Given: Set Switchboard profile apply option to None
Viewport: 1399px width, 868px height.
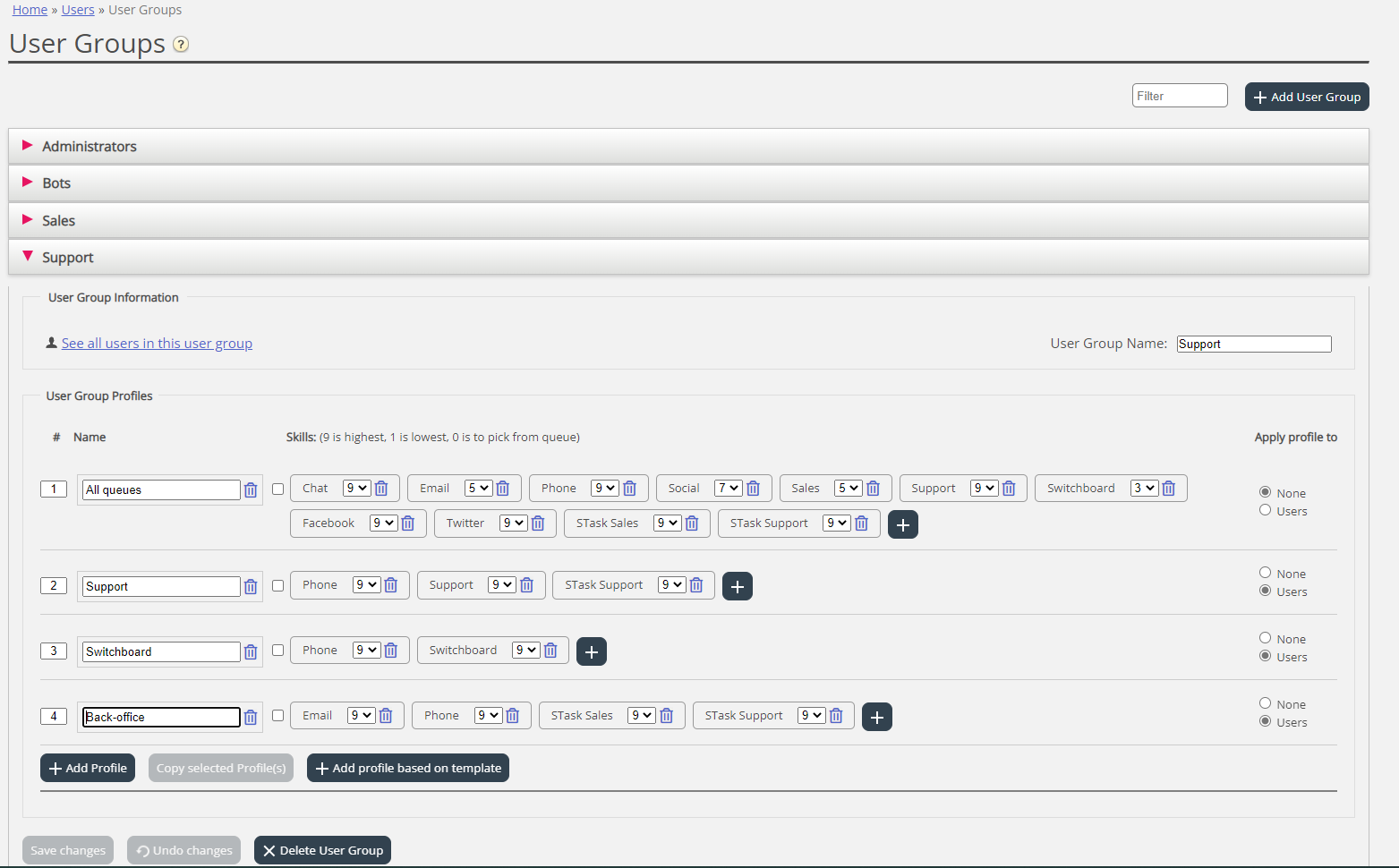Looking at the screenshot, I should [1265, 638].
